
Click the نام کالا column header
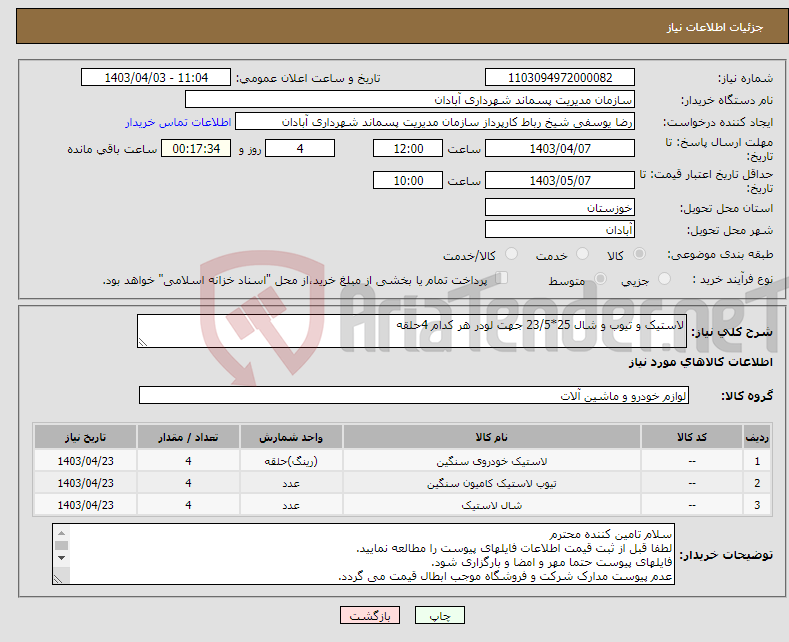(x=492, y=437)
